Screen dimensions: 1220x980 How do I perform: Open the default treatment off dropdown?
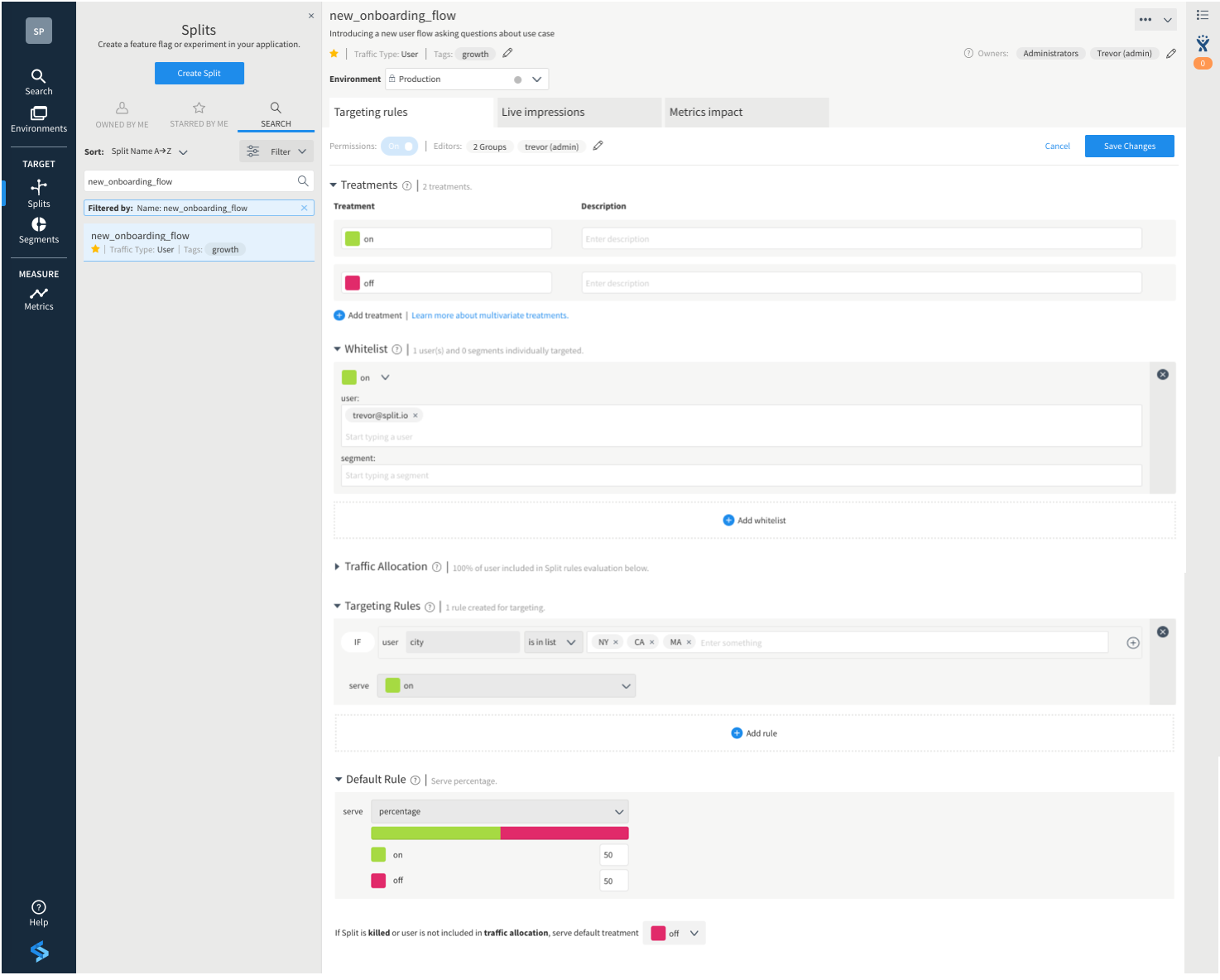pyautogui.click(x=675, y=934)
